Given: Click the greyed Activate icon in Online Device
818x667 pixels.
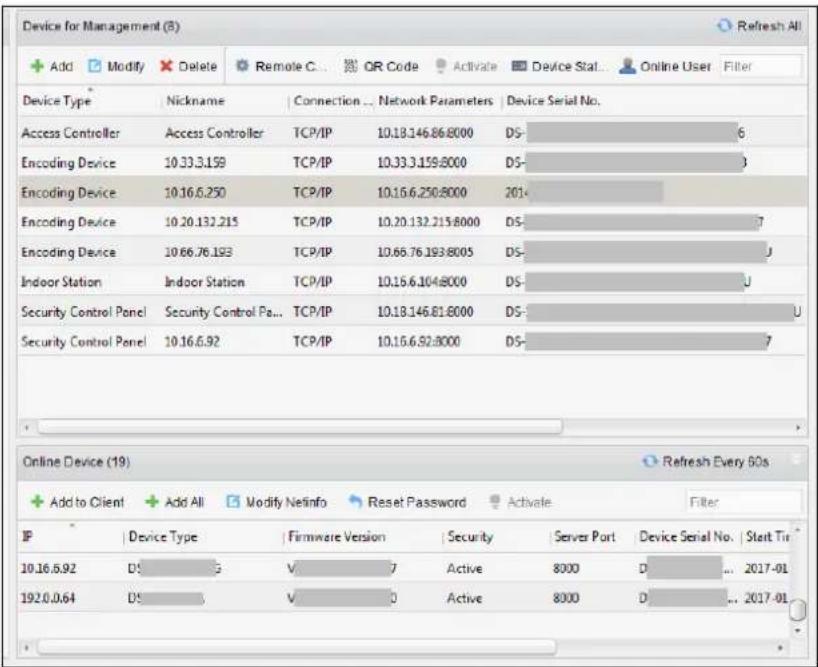Looking at the screenshot, I should 495,502.
